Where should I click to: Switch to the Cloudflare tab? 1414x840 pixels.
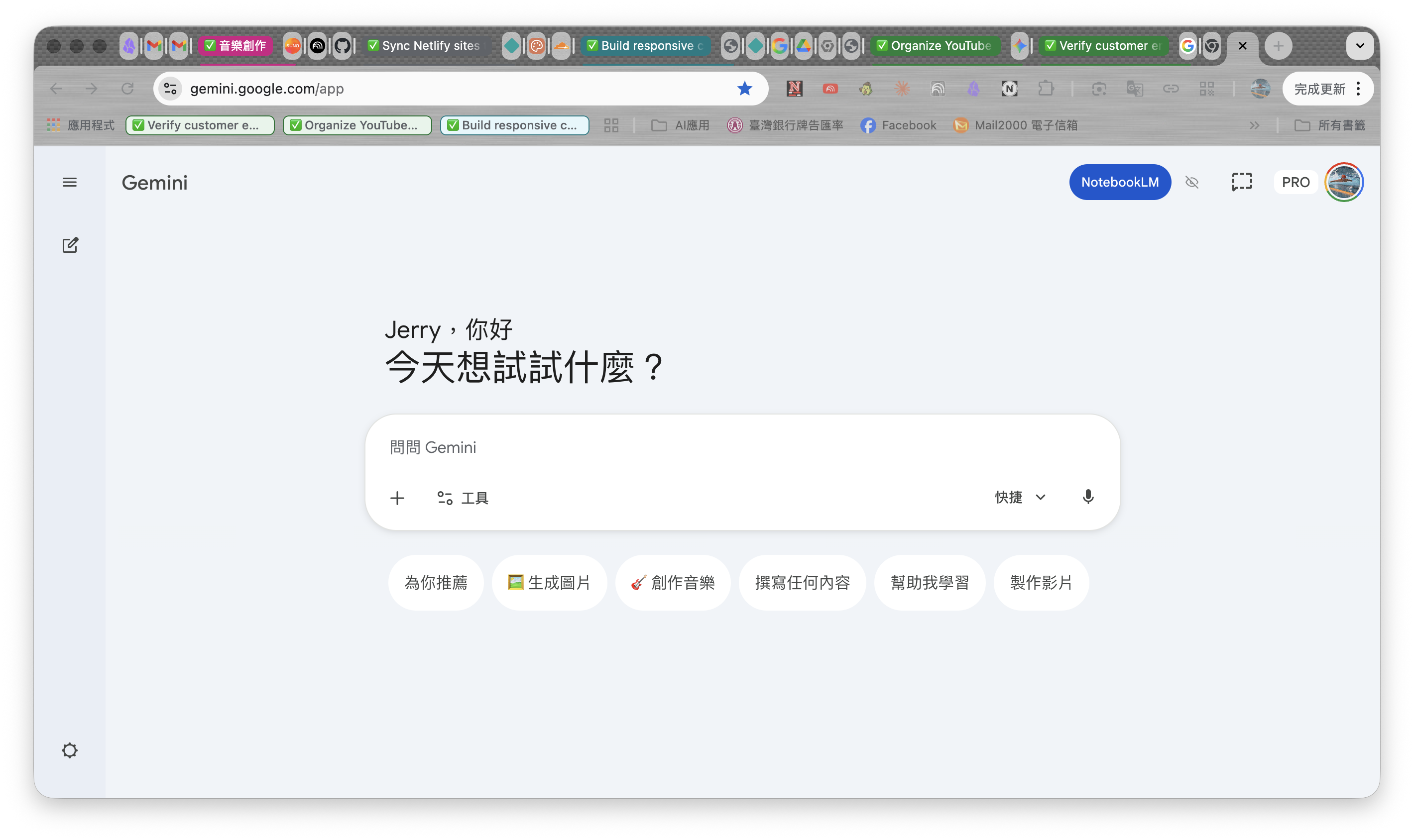[x=561, y=46]
